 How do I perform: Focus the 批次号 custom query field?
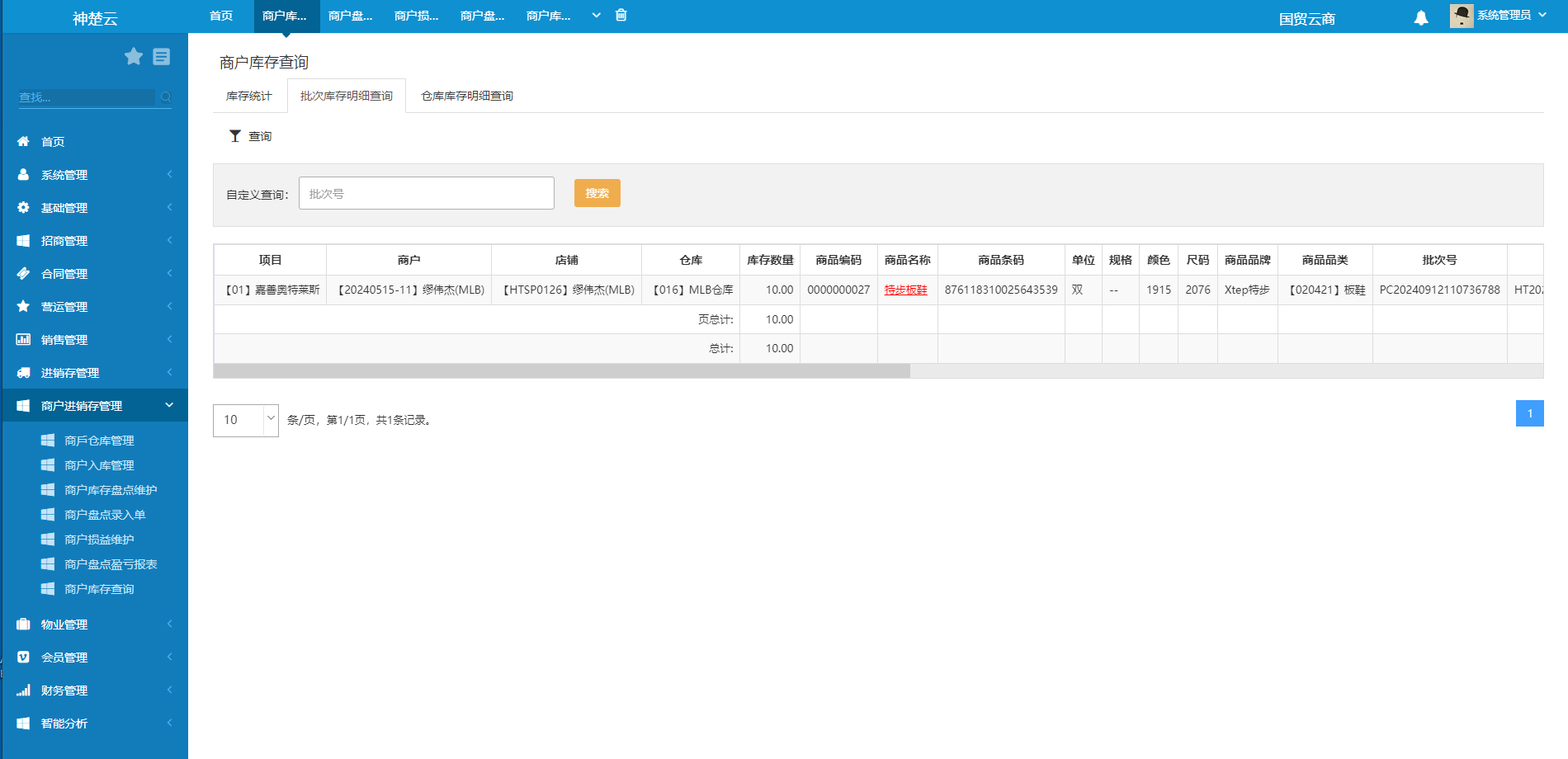(427, 193)
